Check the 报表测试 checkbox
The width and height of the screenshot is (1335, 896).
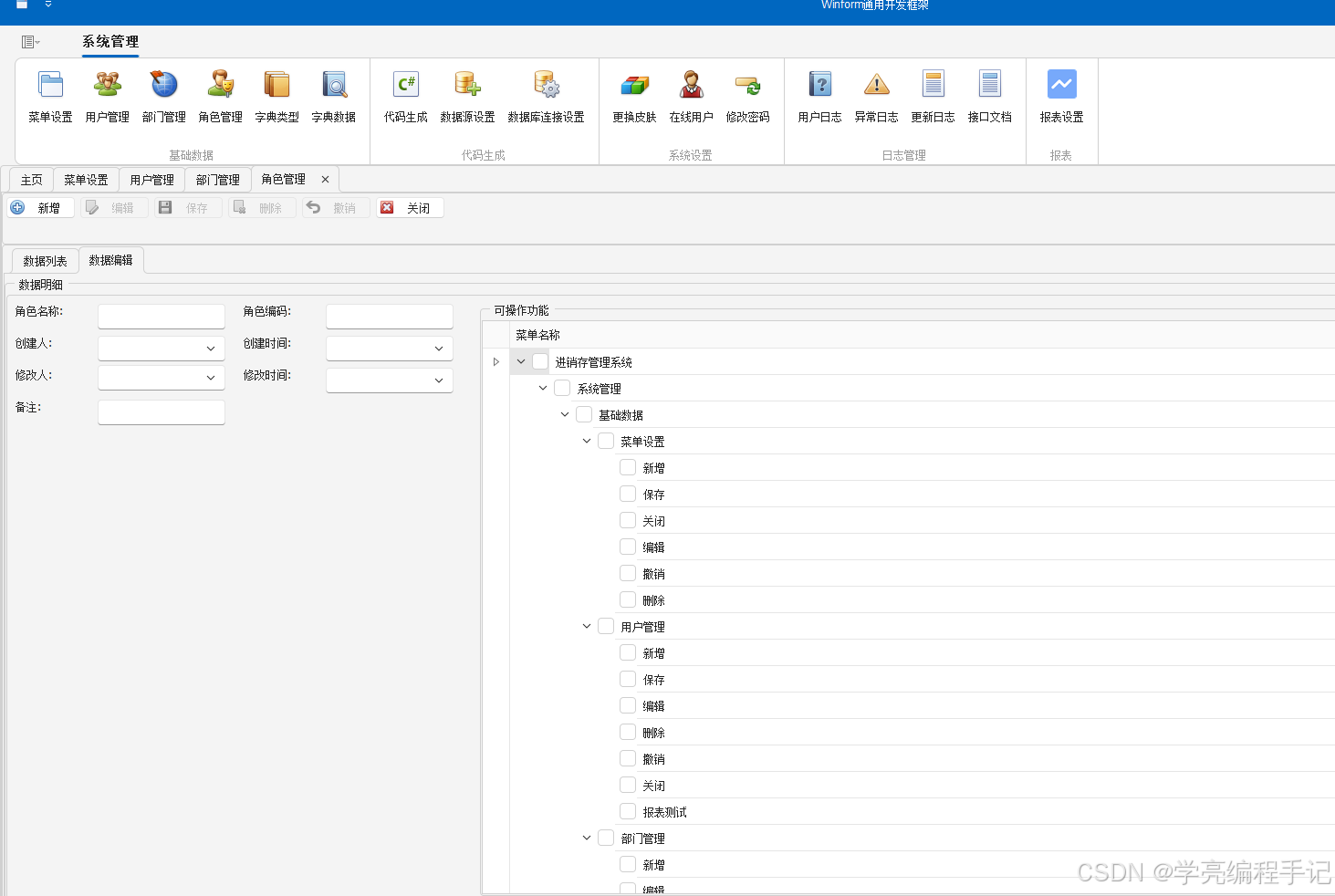[628, 811]
